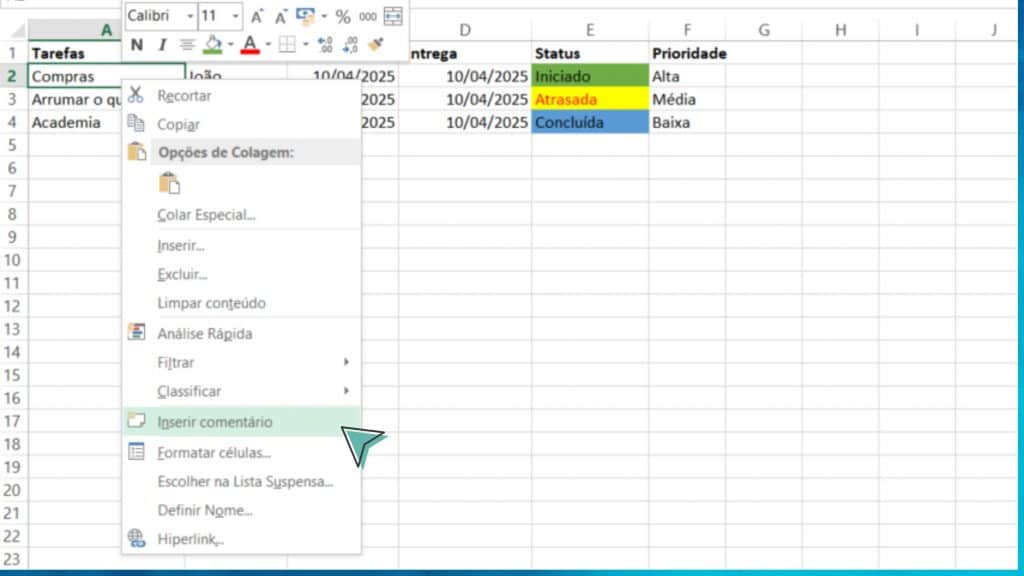Select the 10/04/2025 cell in Concluída row
This screenshot has width=1024, height=576.
(465, 122)
